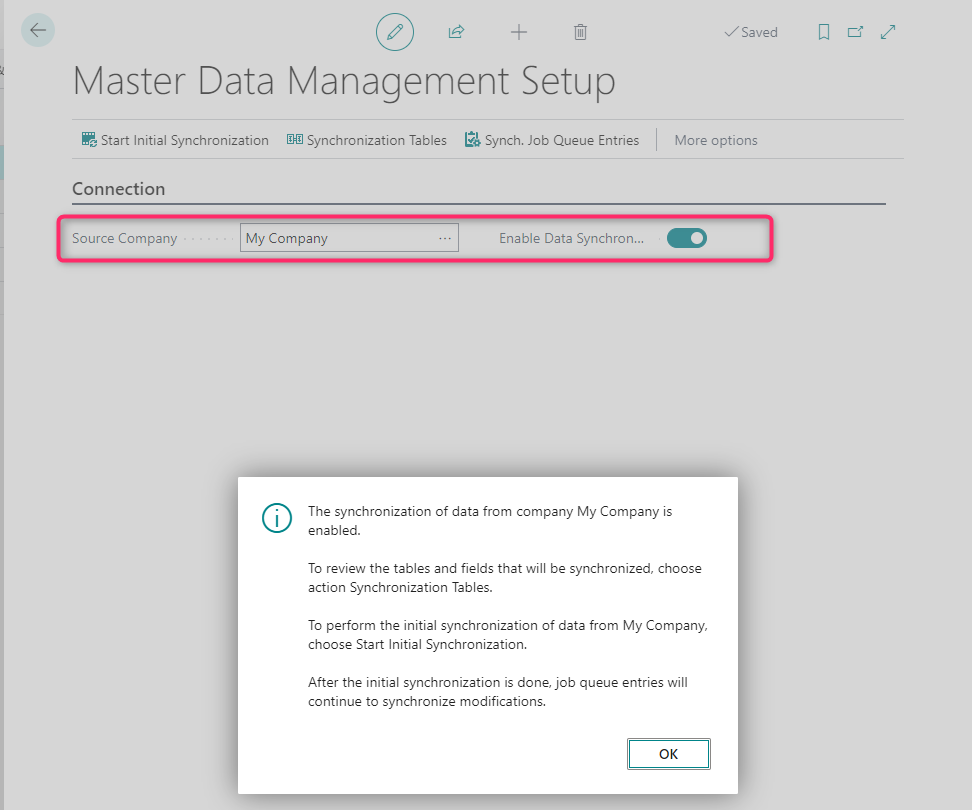Click the expand to full screen arrows
Viewport: 972px width, 810px height.
(888, 32)
